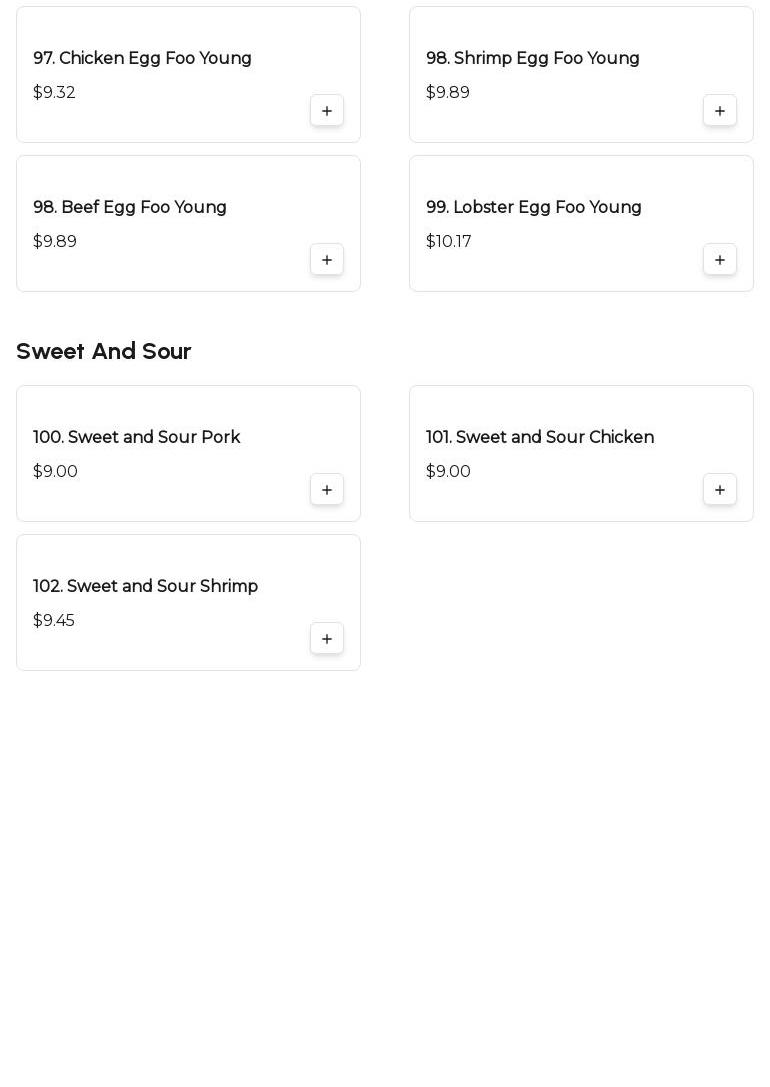Click the 'Sweet And Sour' section heading
Viewport: 770px width, 1087px height.
(x=103, y=352)
